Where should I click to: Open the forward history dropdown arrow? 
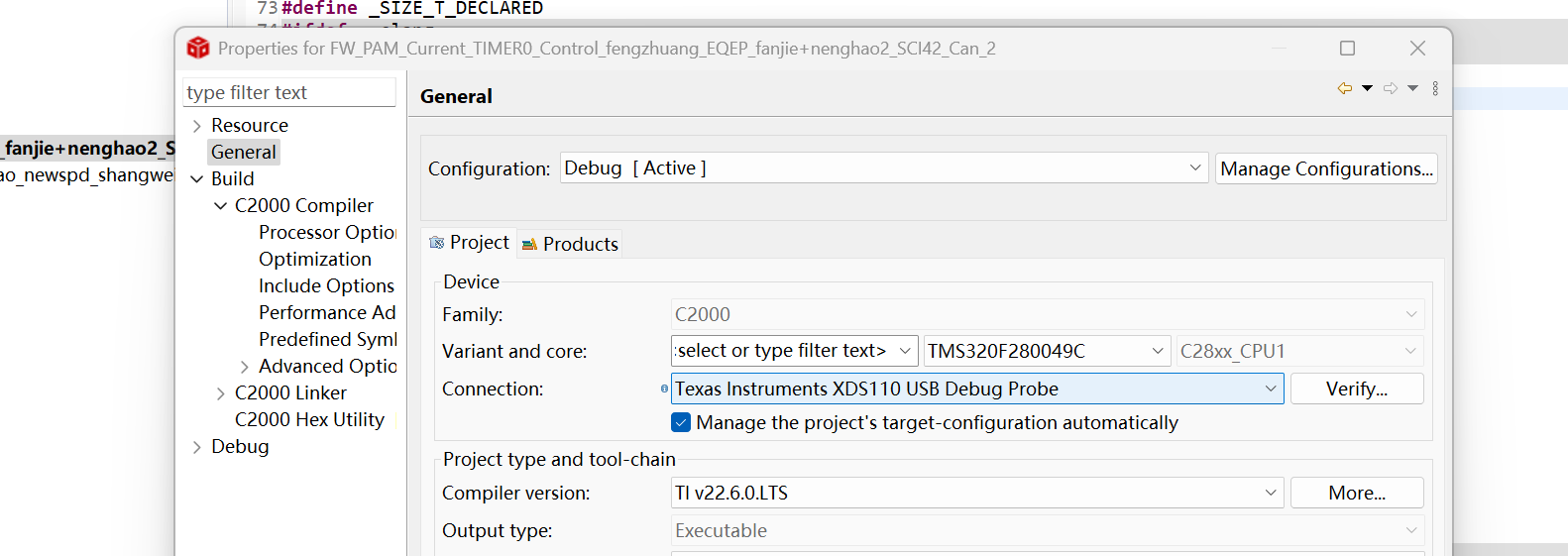tap(1412, 88)
